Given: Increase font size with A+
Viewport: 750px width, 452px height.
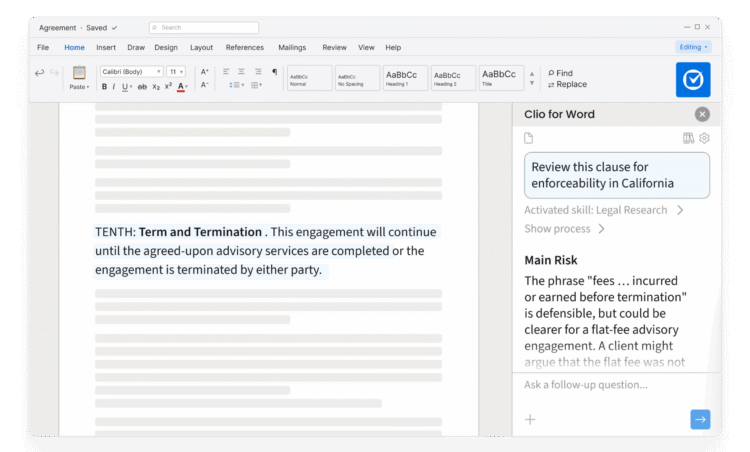Looking at the screenshot, I should coord(205,72).
